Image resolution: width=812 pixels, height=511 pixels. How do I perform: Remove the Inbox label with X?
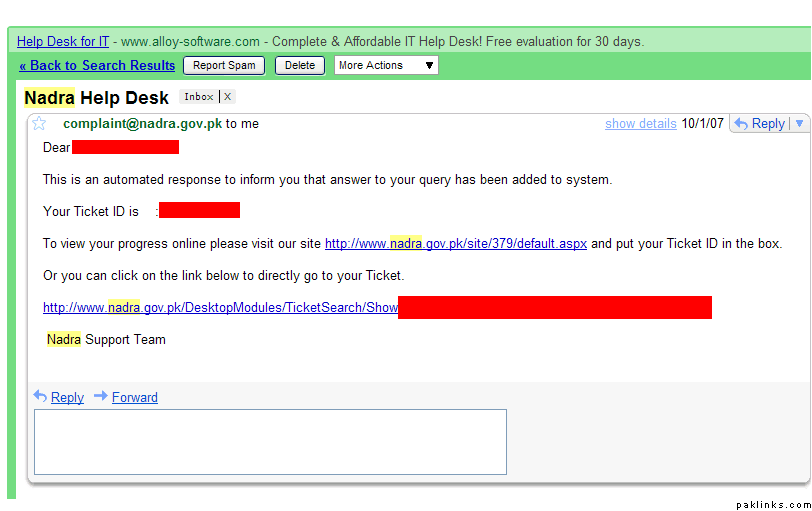click(228, 97)
